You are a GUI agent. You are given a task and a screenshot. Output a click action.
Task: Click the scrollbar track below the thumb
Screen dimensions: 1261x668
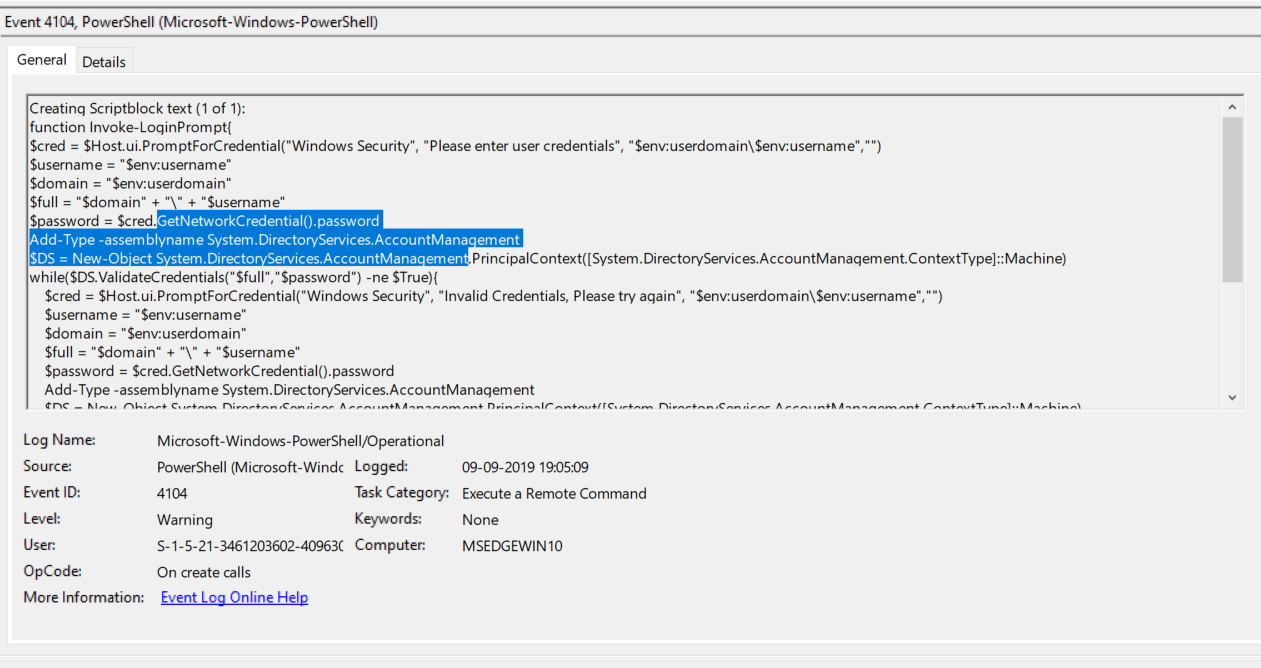click(x=1232, y=335)
